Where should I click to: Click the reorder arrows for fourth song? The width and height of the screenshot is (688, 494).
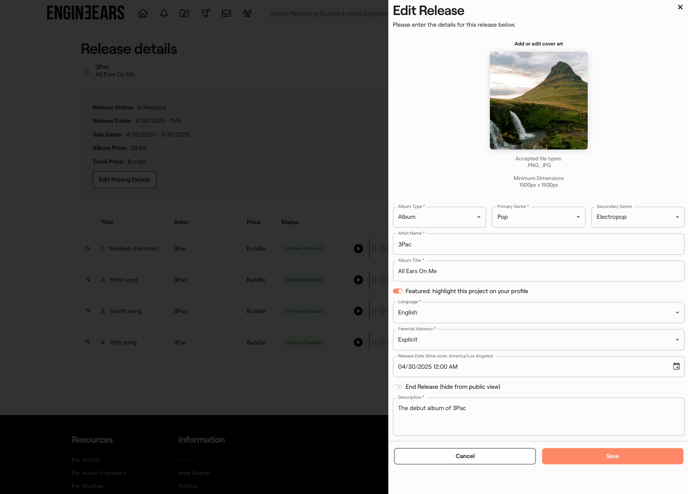point(88,311)
